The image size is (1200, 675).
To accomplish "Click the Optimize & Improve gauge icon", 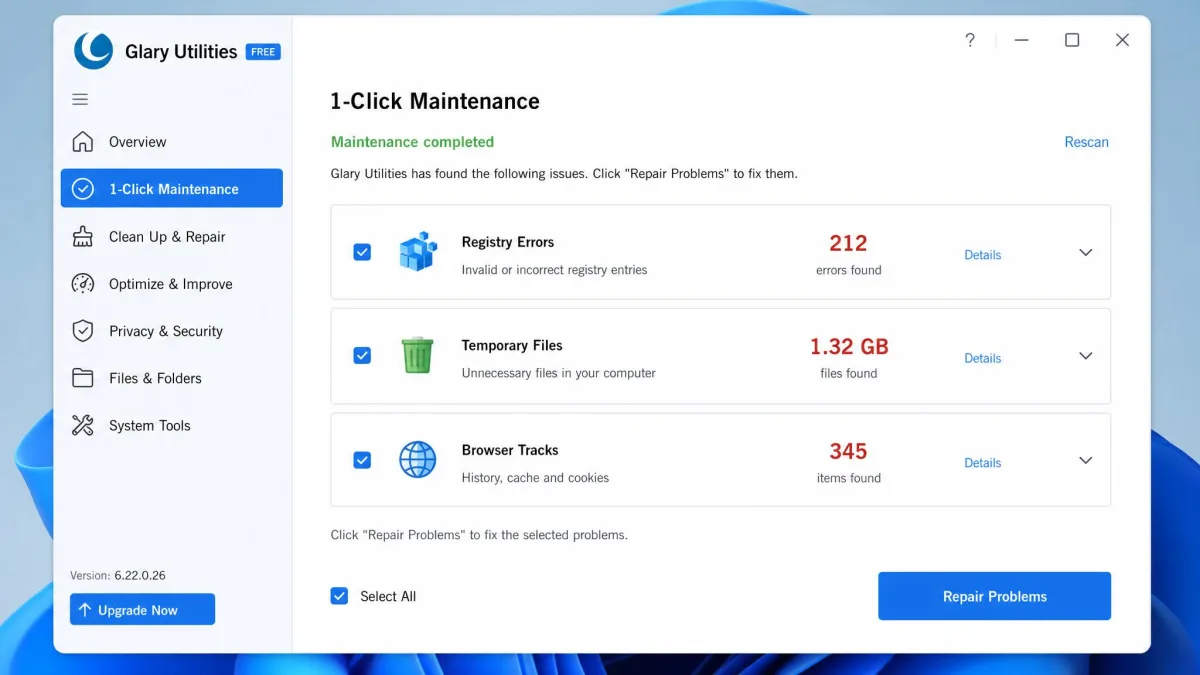I will pyautogui.click(x=83, y=283).
